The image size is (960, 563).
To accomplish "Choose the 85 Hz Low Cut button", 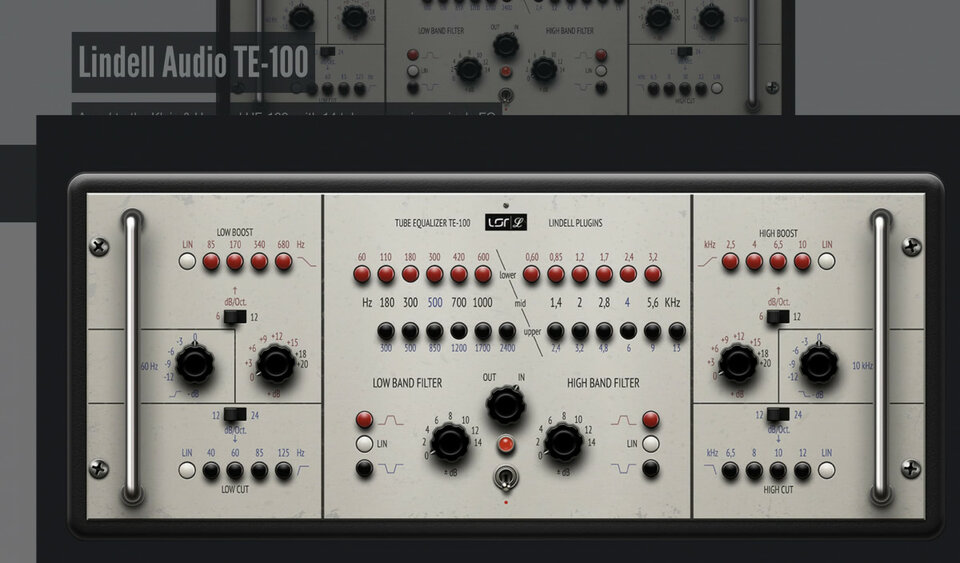I will pos(260,470).
